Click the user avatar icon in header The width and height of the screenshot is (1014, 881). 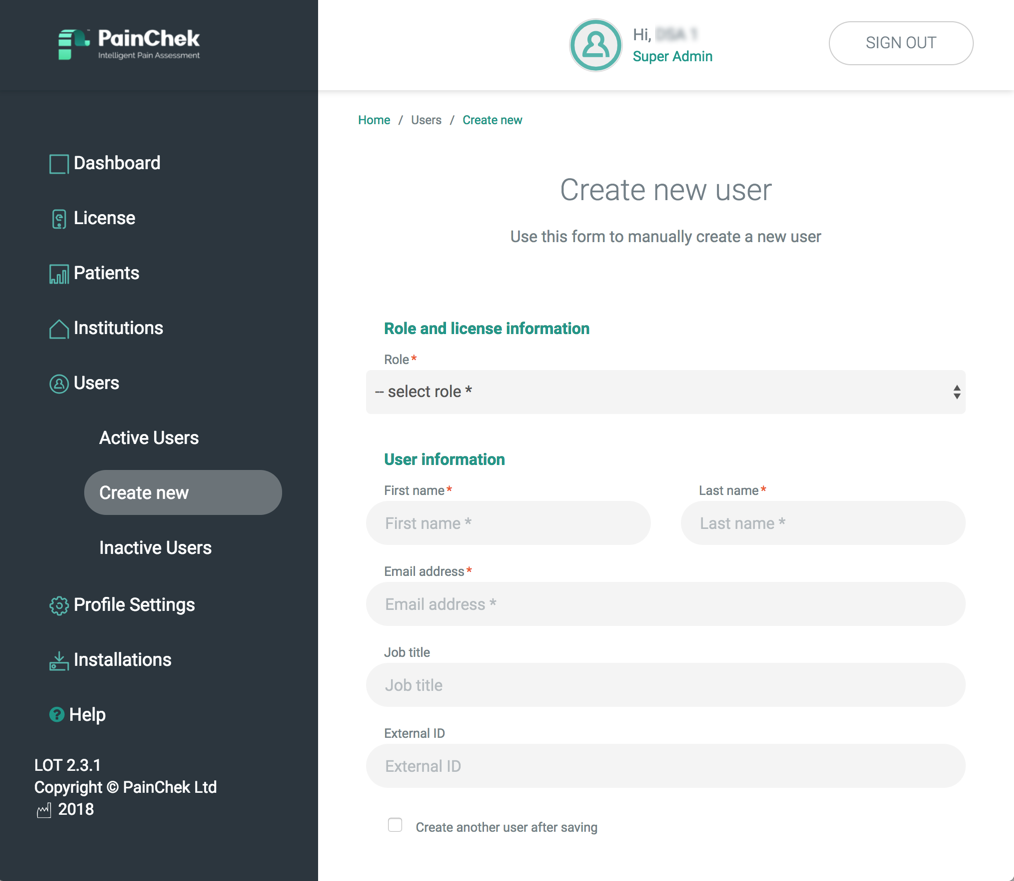tap(596, 45)
